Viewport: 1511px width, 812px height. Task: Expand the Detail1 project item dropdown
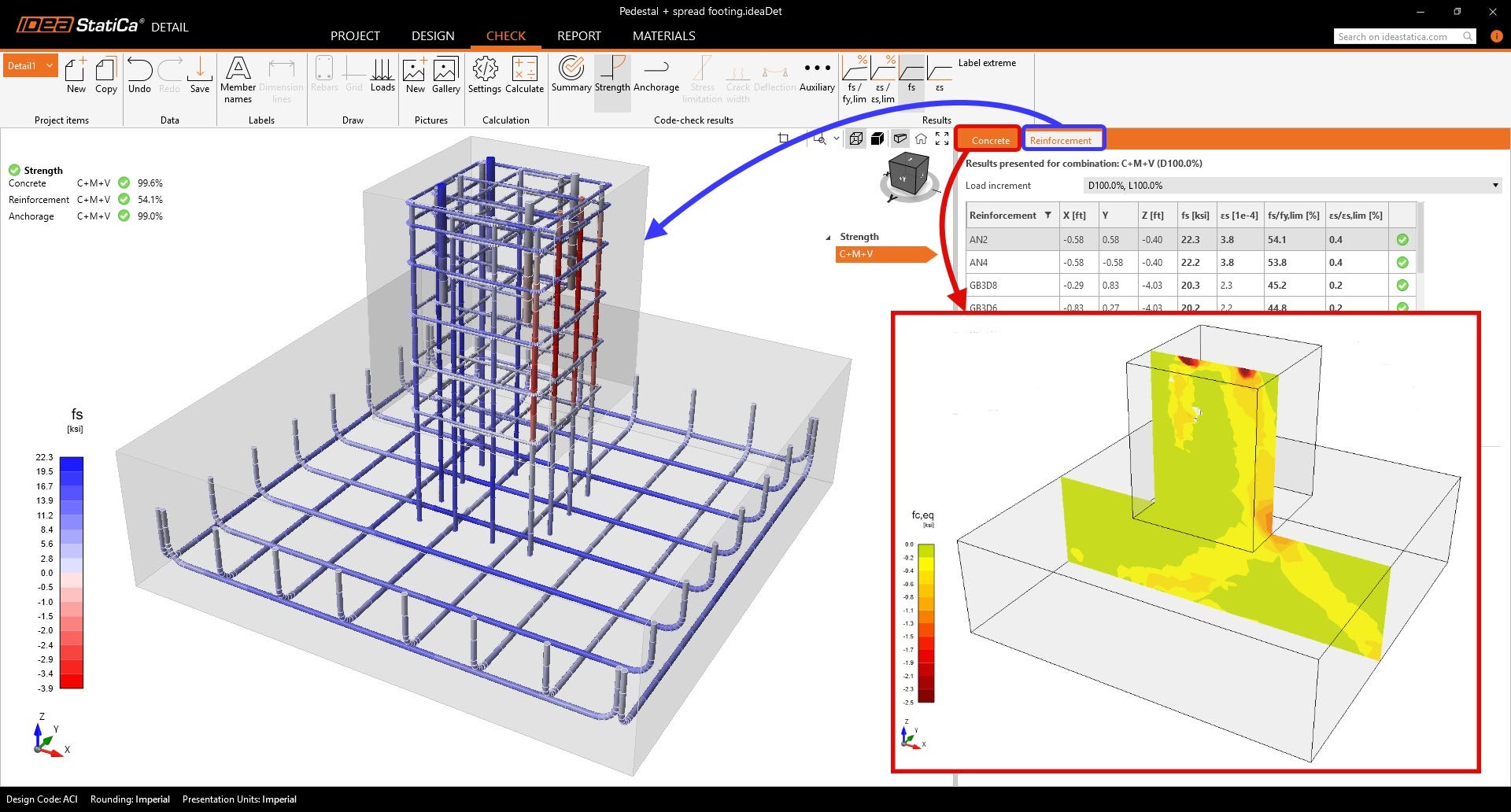point(50,66)
